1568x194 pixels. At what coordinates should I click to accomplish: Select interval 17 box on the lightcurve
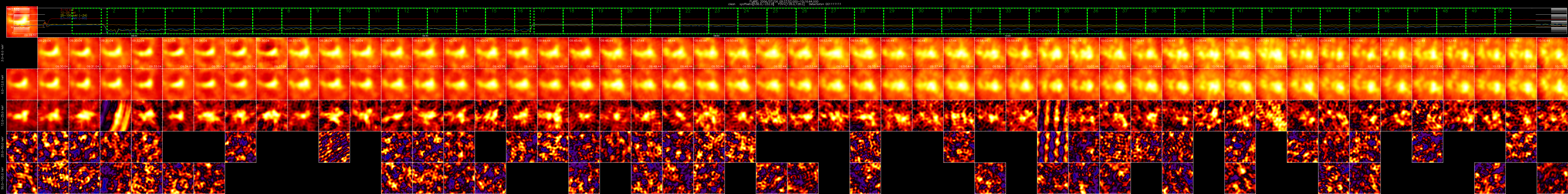[548, 21]
